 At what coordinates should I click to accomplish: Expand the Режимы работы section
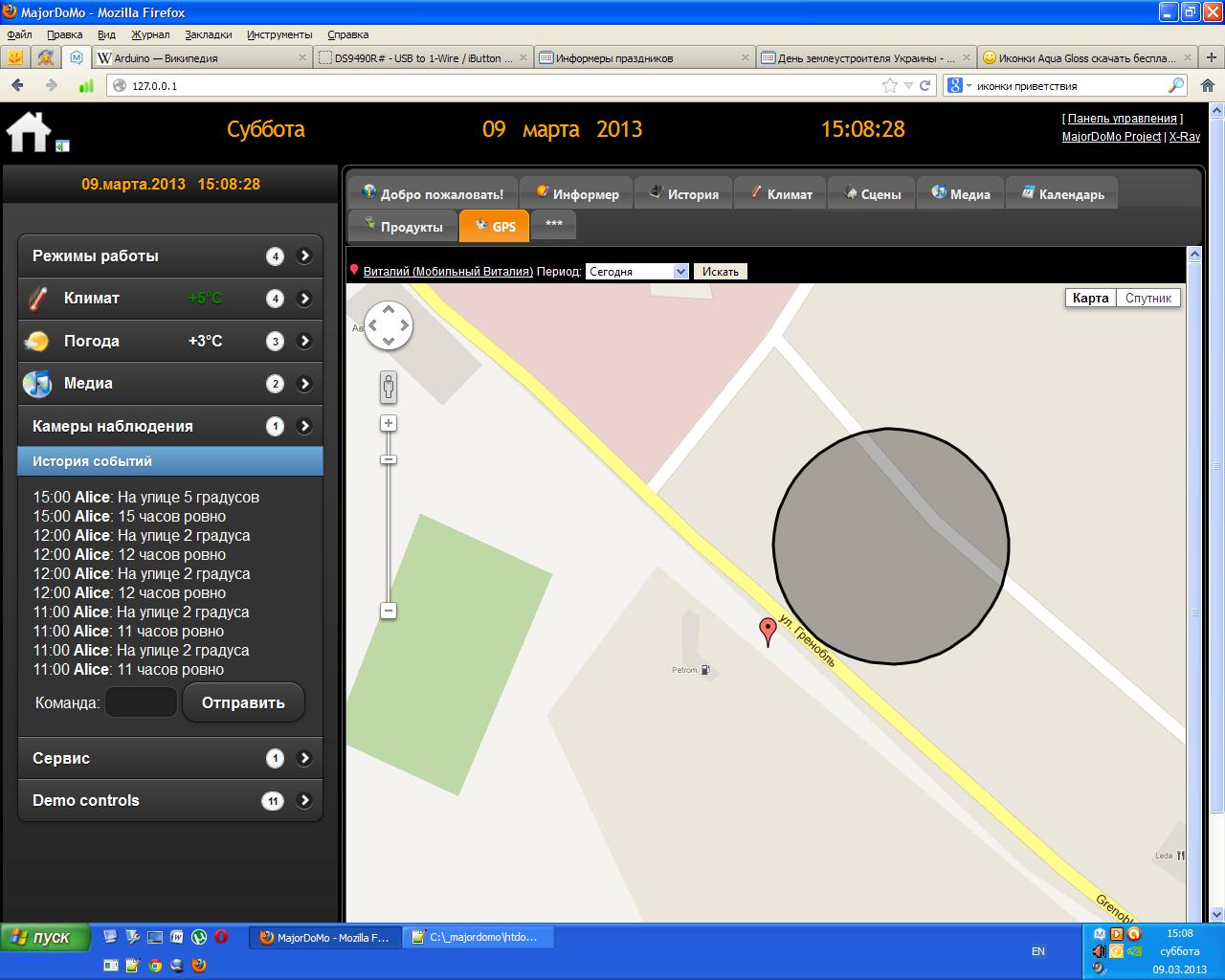170,256
